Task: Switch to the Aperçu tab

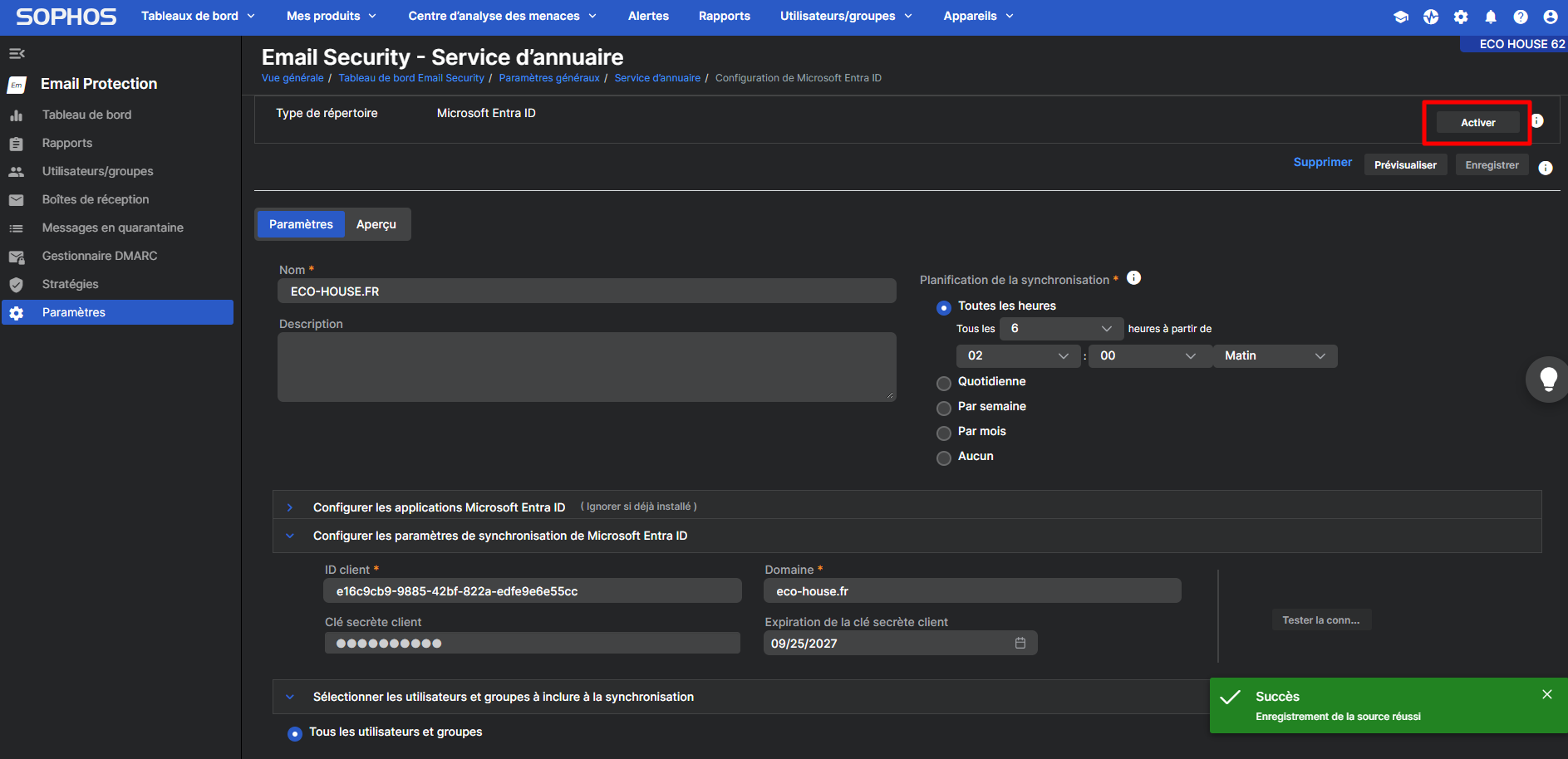Action: [x=376, y=224]
